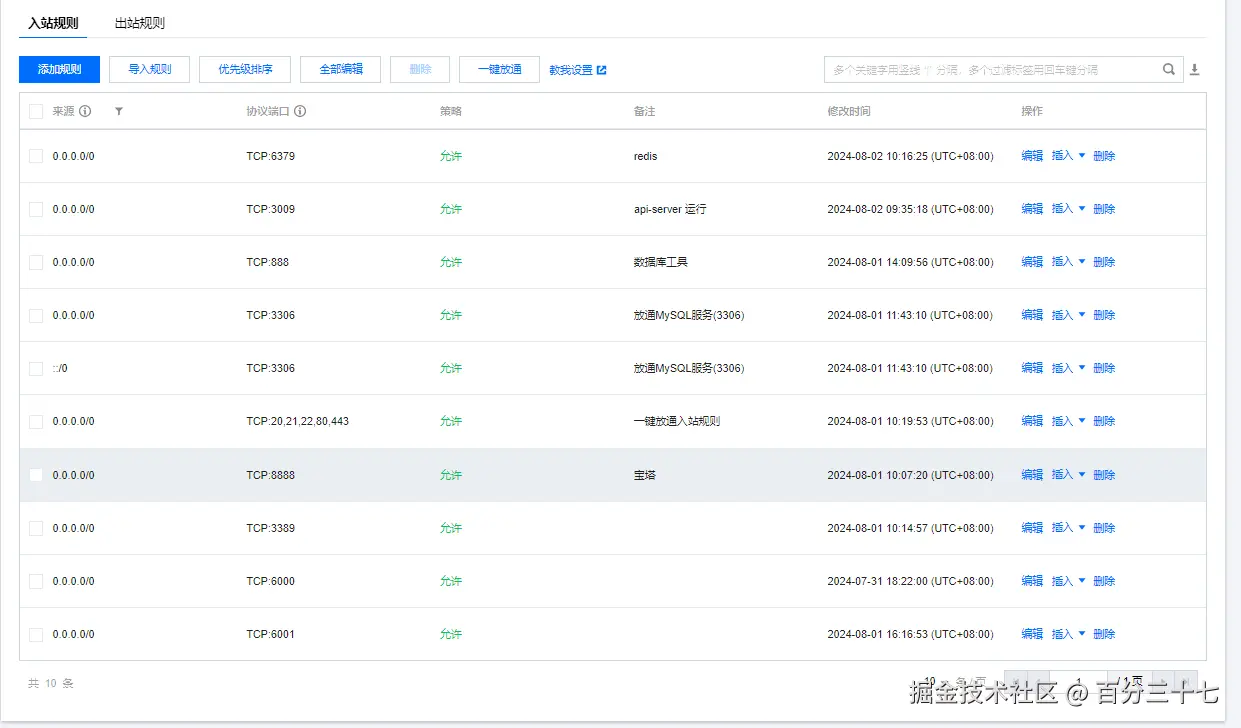Viewport: 1241px width, 728px height.
Task: Tick checkbox for ::/0 TCP:3306 rule
Action: click(36, 368)
